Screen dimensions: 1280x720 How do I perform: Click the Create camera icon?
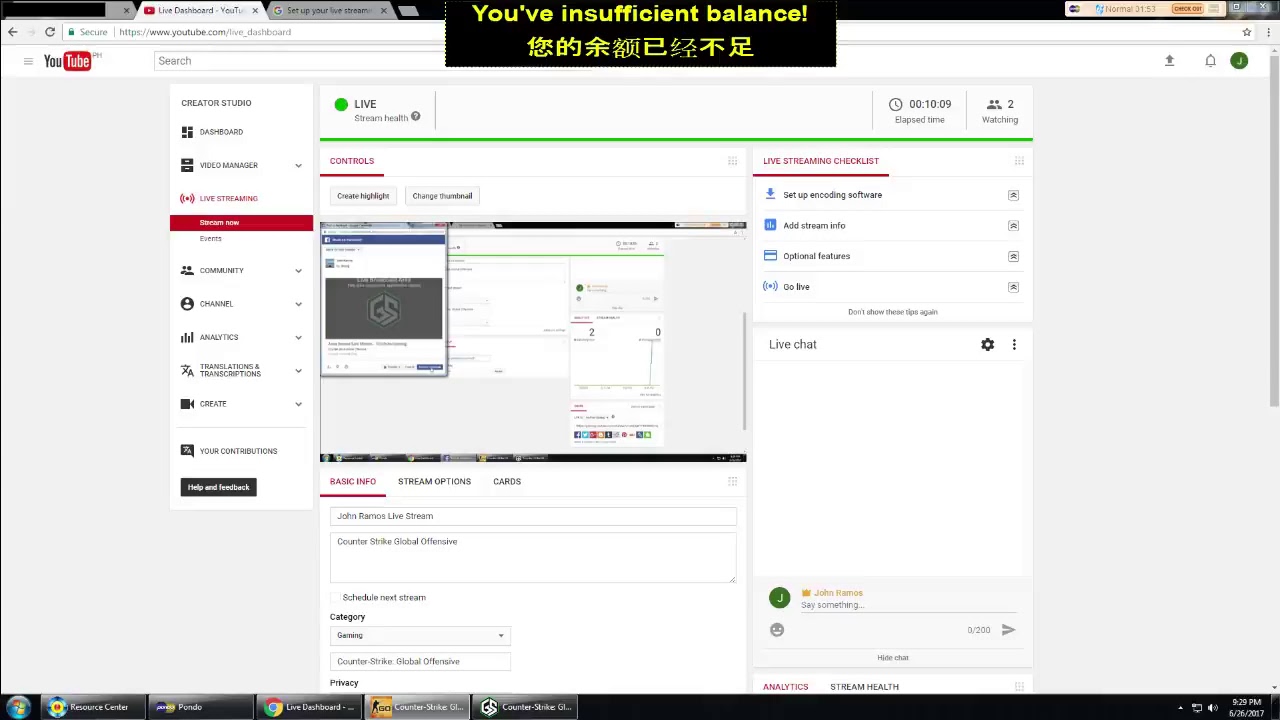[187, 404]
